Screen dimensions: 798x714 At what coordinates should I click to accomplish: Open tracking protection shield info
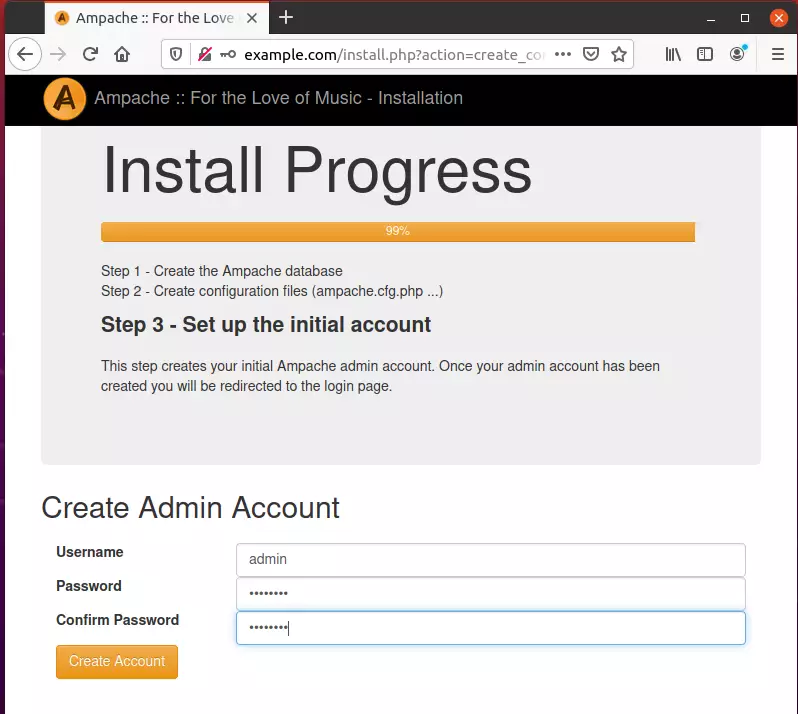point(176,54)
